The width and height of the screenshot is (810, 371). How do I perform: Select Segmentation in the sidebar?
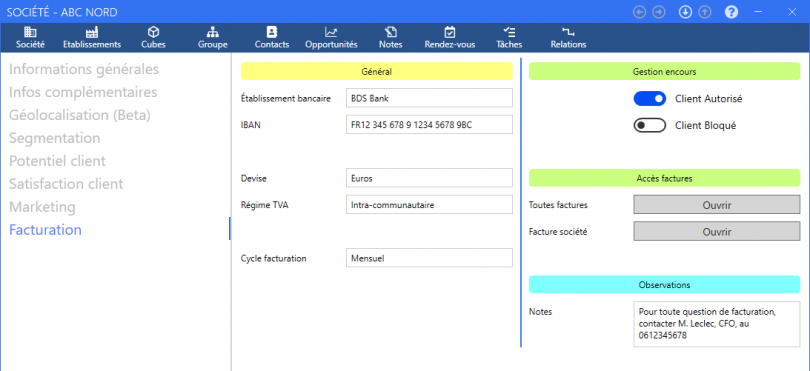point(55,138)
